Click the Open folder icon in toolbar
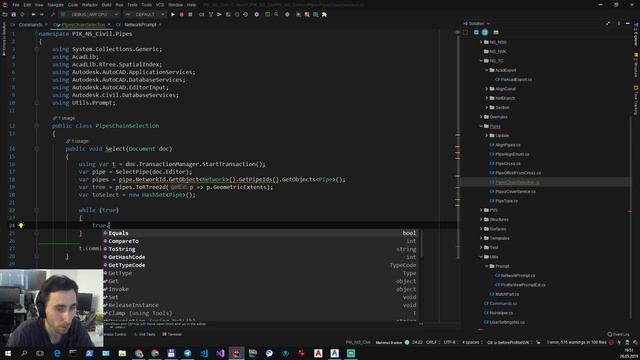 click(5, 14)
